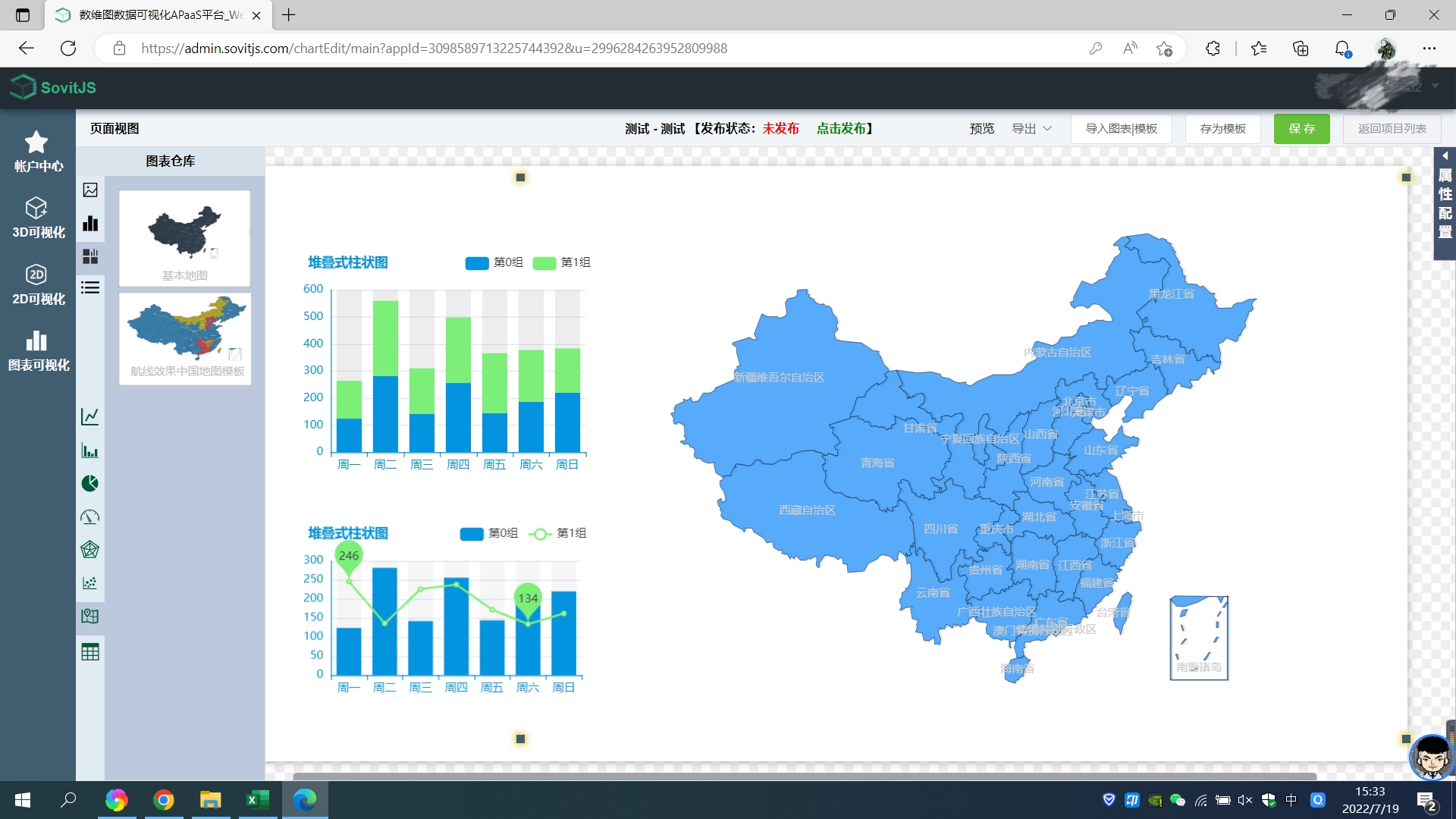The width and height of the screenshot is (1456, 819).
Task: Click 保存 to save the current chart
Action: [1300, 127]
